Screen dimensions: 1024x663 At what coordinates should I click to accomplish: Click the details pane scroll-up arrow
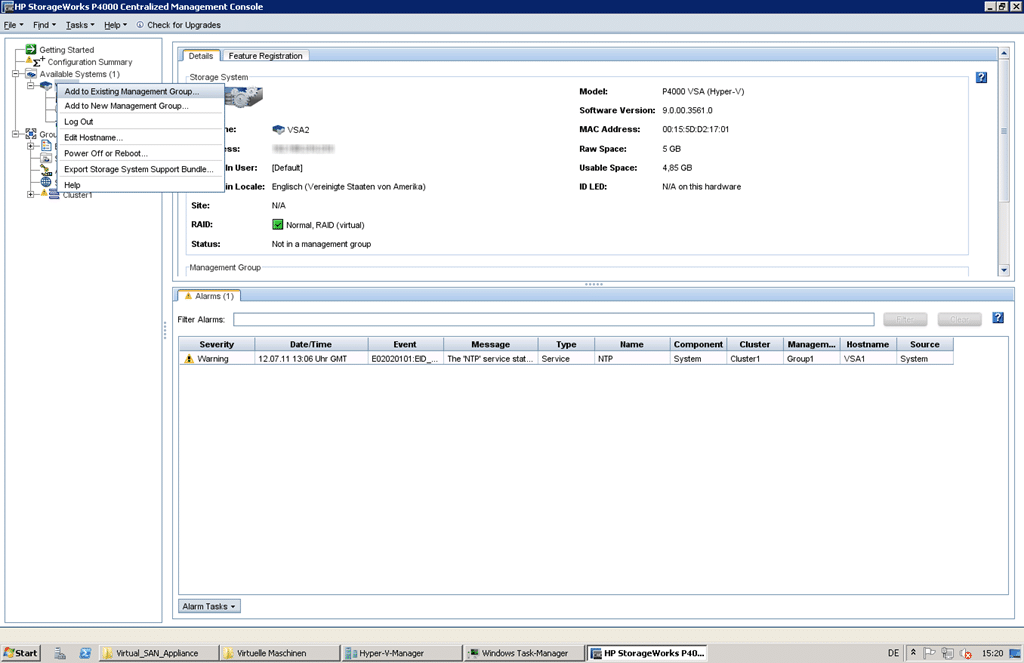point(1004,53)
